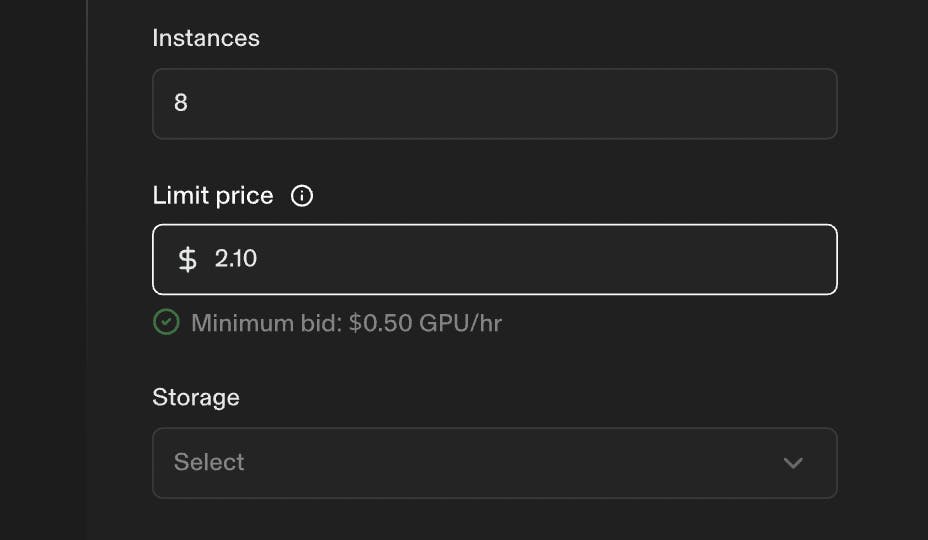Place cursor on the 2.10 price value
The image size is (928, 540).
236,259
